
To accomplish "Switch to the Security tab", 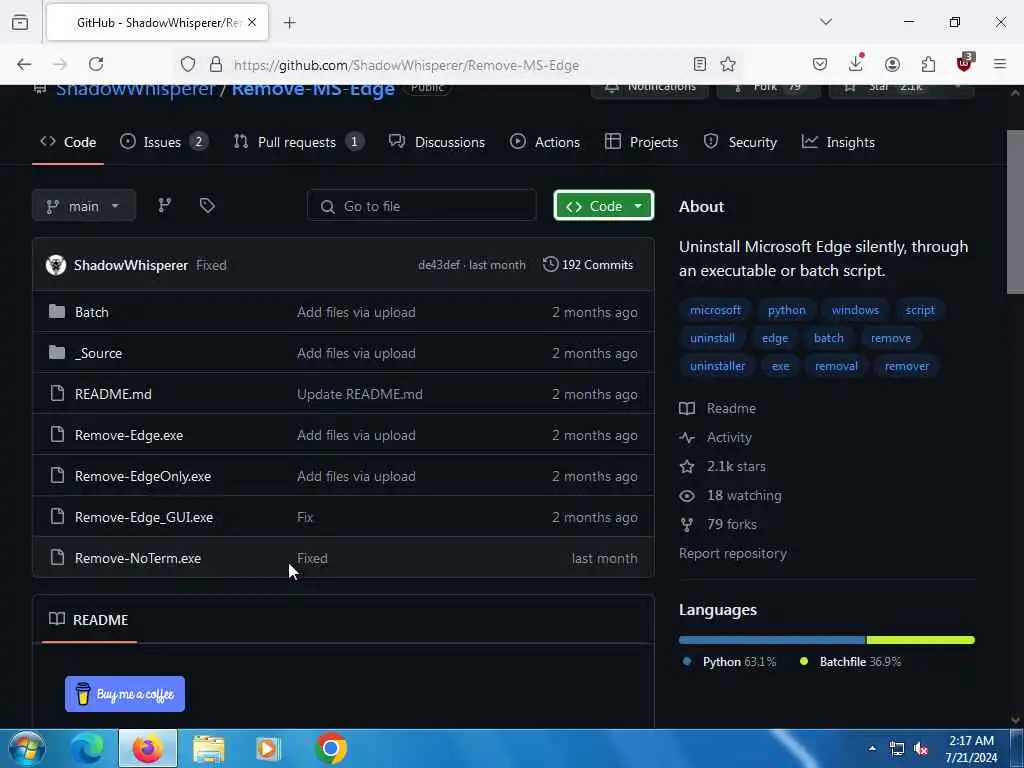I will click(x=740, y=142).
